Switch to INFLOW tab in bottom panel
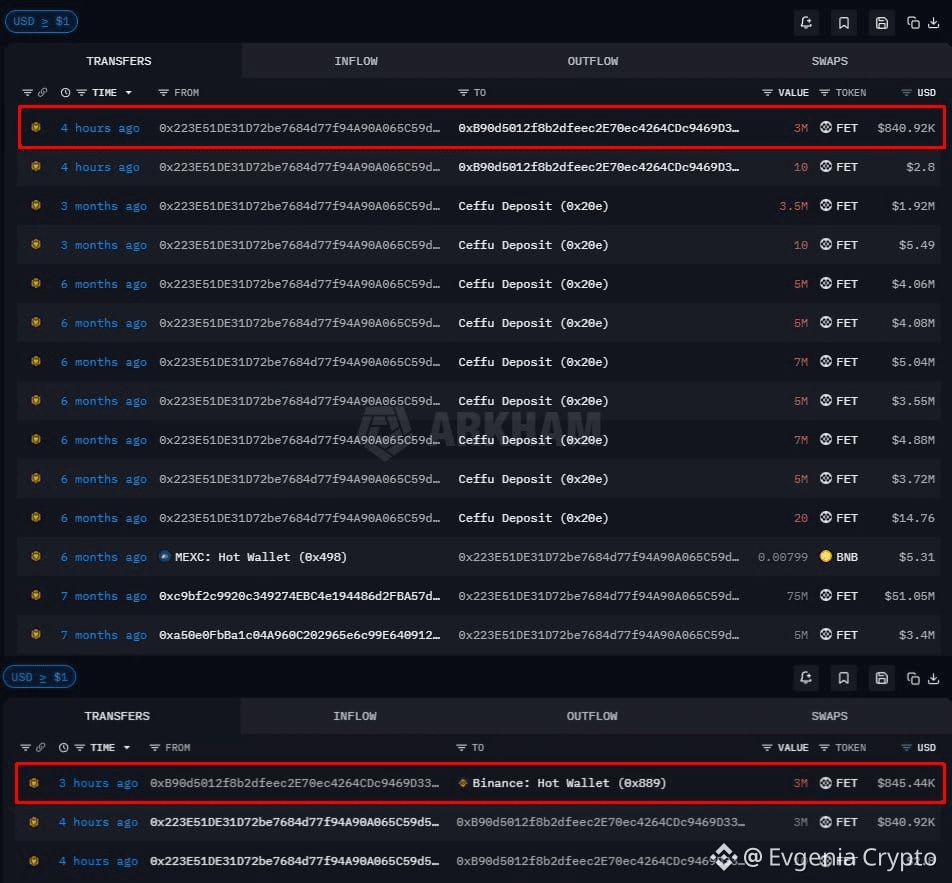This screenshot has height=883, width=952. pos(355,716)
